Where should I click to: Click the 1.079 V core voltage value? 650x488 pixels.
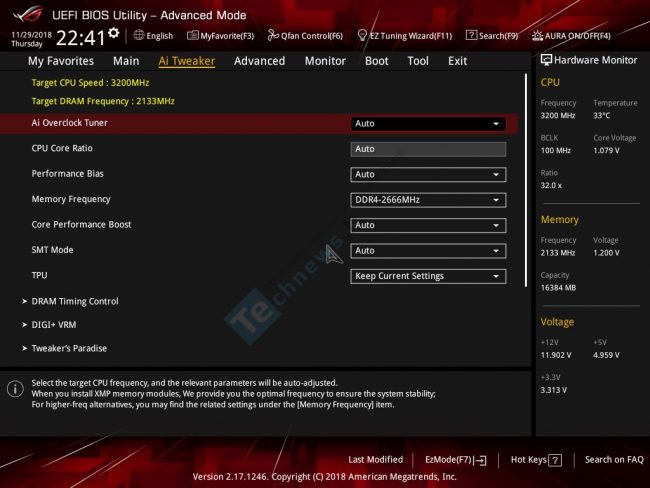[x=606, y=151]
